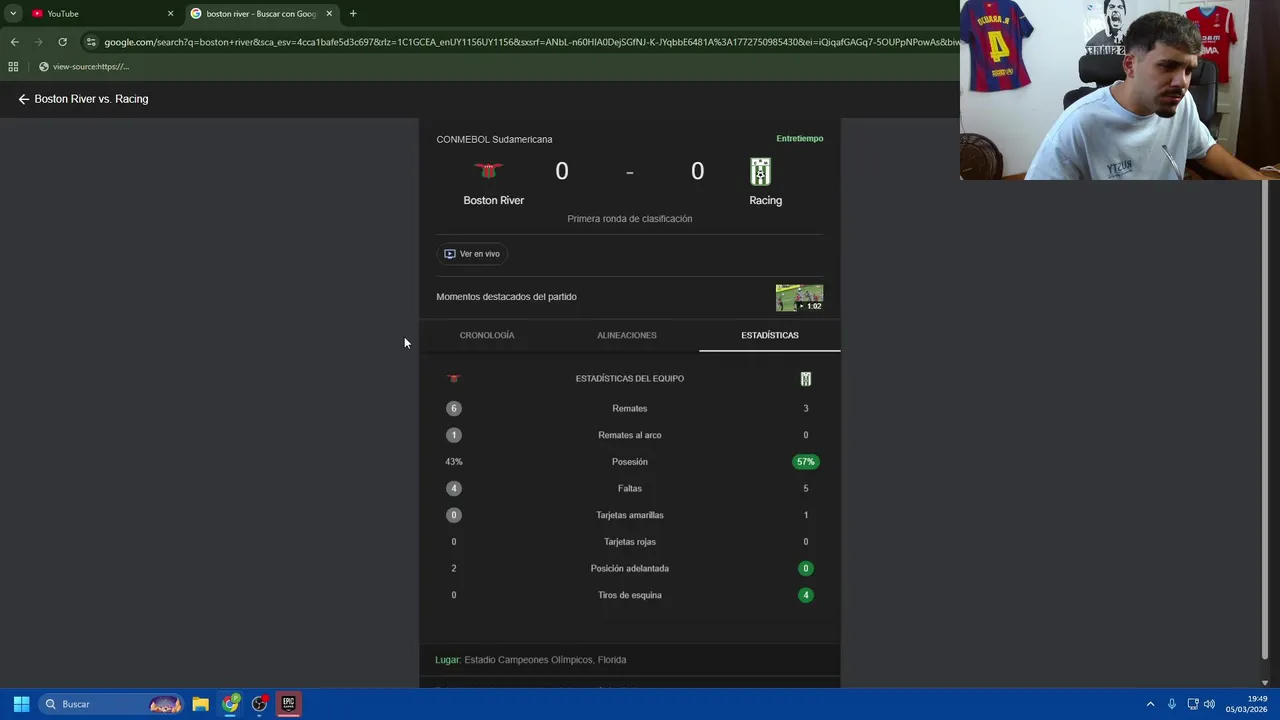Click the CONMEBOL Sudamericana competition label
Viewport: 1280px width, 720px height.
[x=494, y=139]
